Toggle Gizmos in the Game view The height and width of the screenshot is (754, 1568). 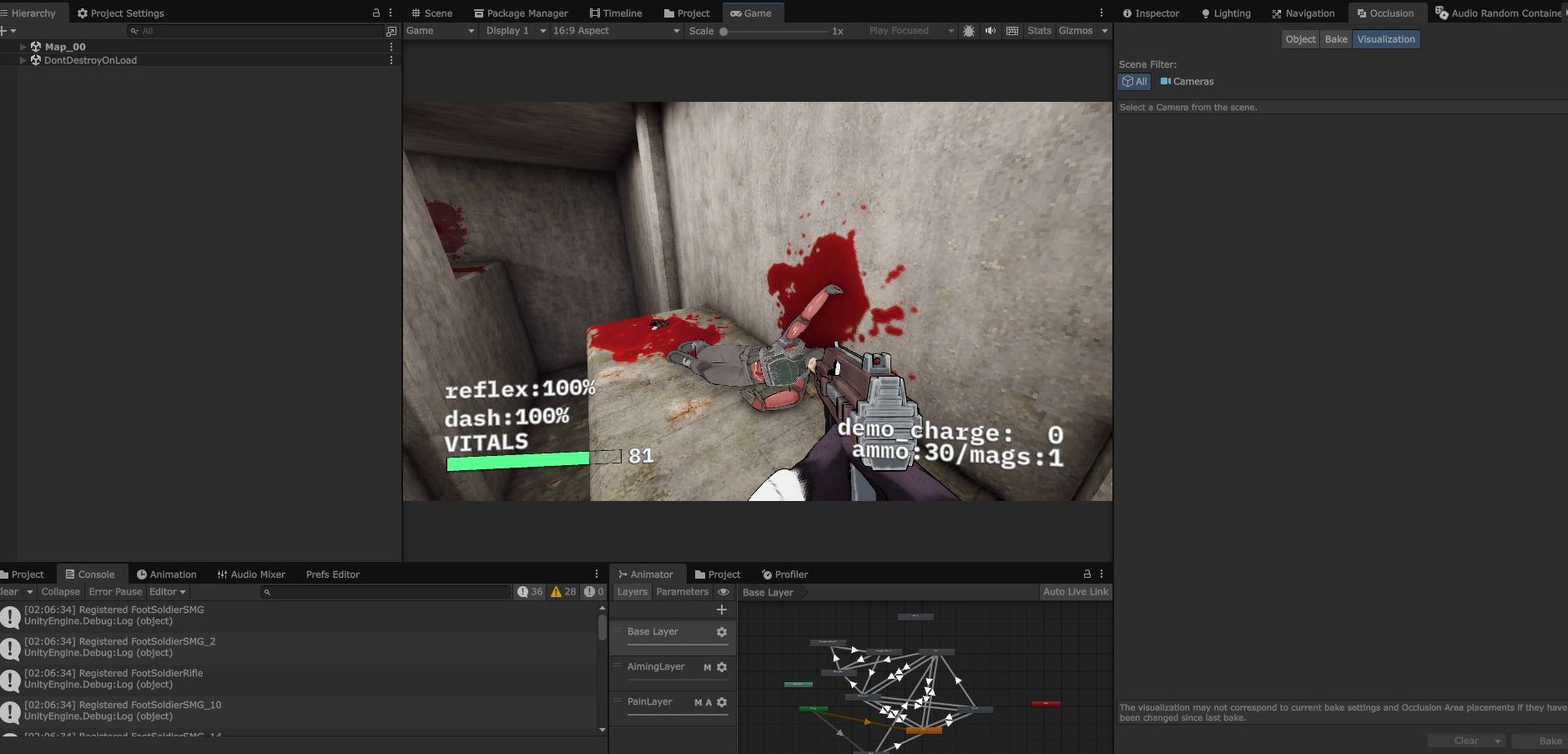(x=1076, y=31)
